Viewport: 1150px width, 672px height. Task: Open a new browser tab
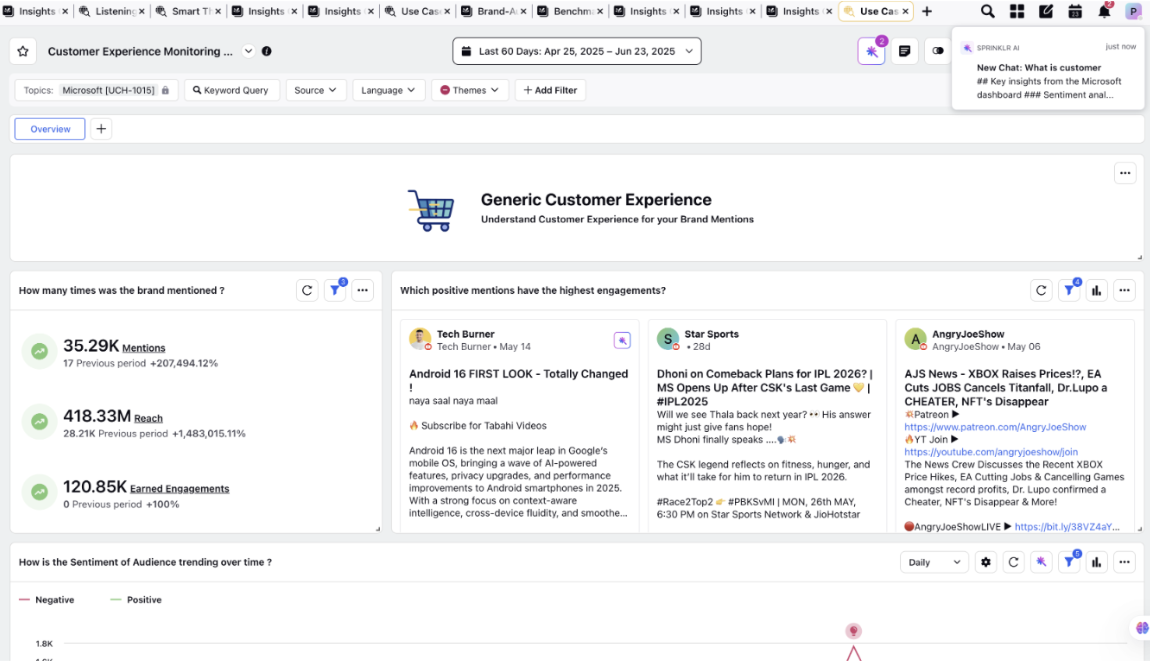(x=927, y=11)
